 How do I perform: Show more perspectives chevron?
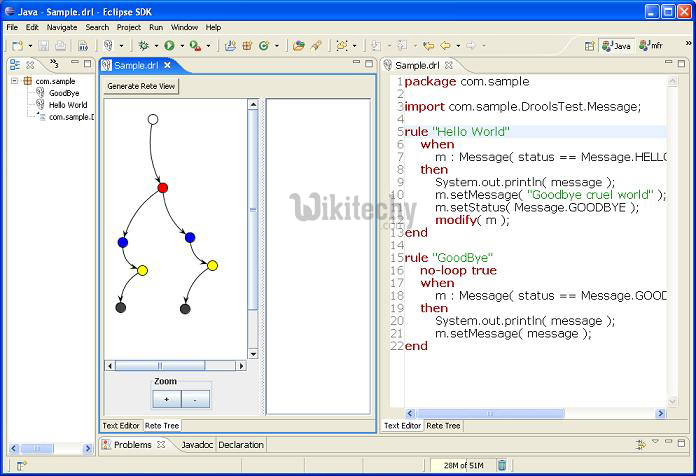pyautogui.click(x=688, y=43)
